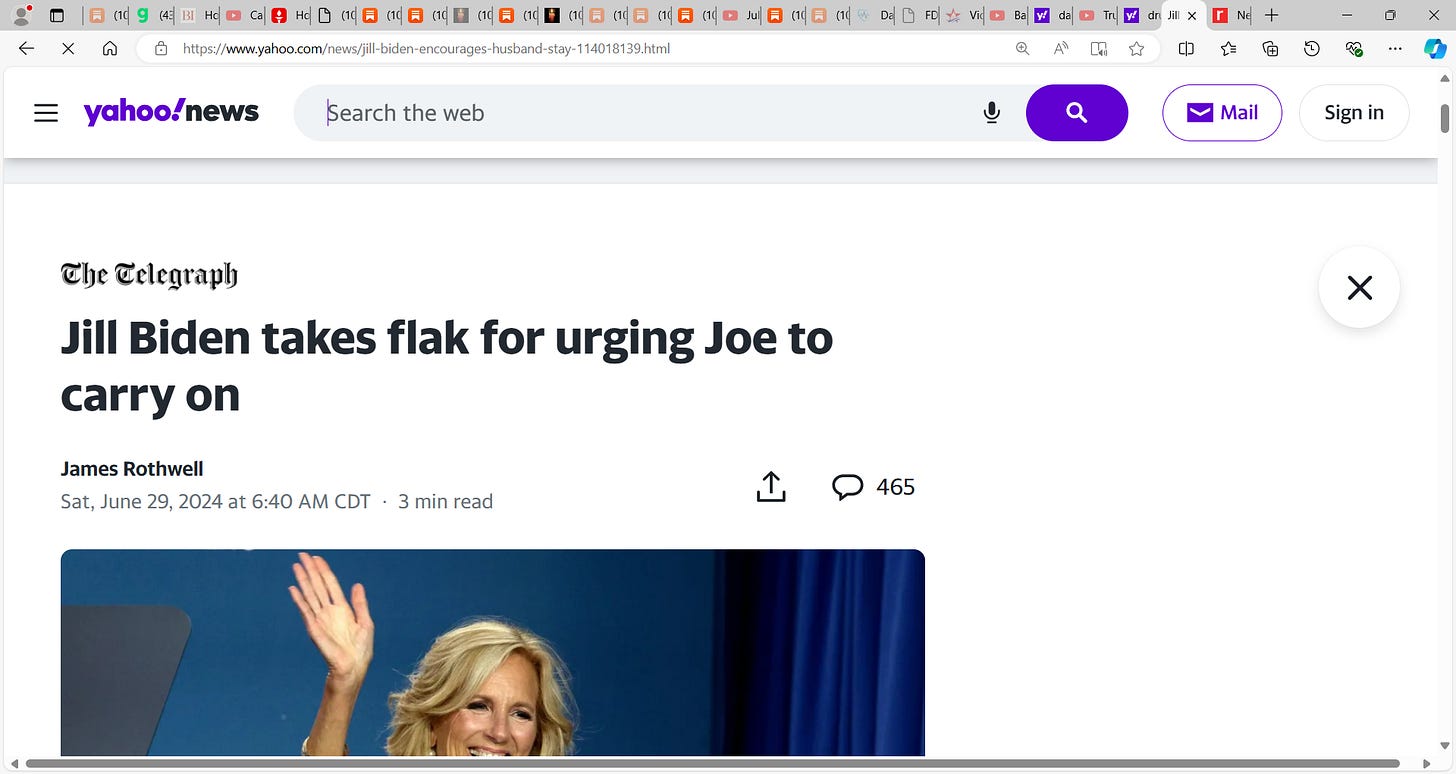The height and width of the screenshot is (774, 1456).
Task: Open The Telegraph publisher logo
Action: 149,275
